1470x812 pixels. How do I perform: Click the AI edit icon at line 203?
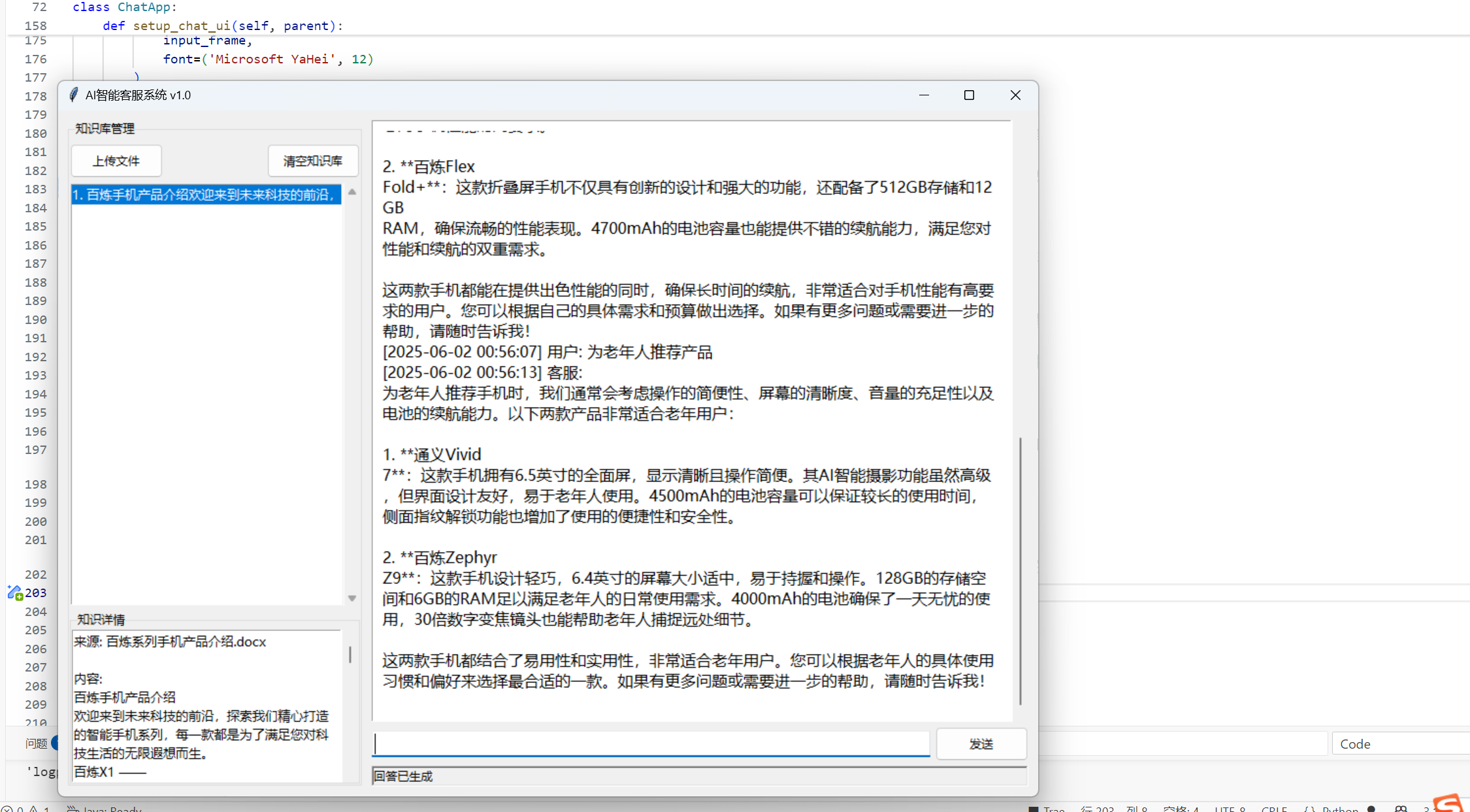tap(14, 593)
